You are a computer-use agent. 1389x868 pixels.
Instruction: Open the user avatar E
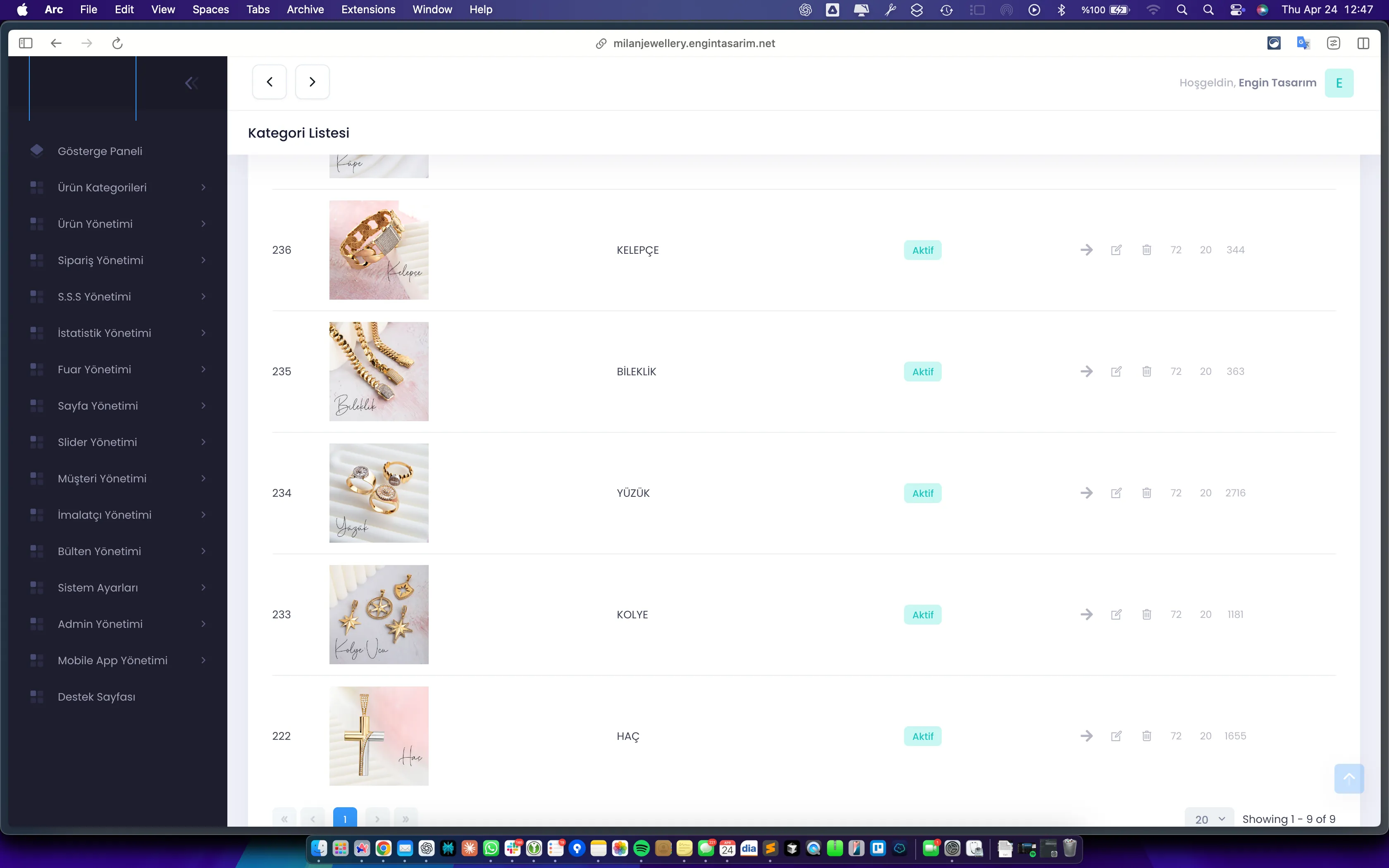1339,83
